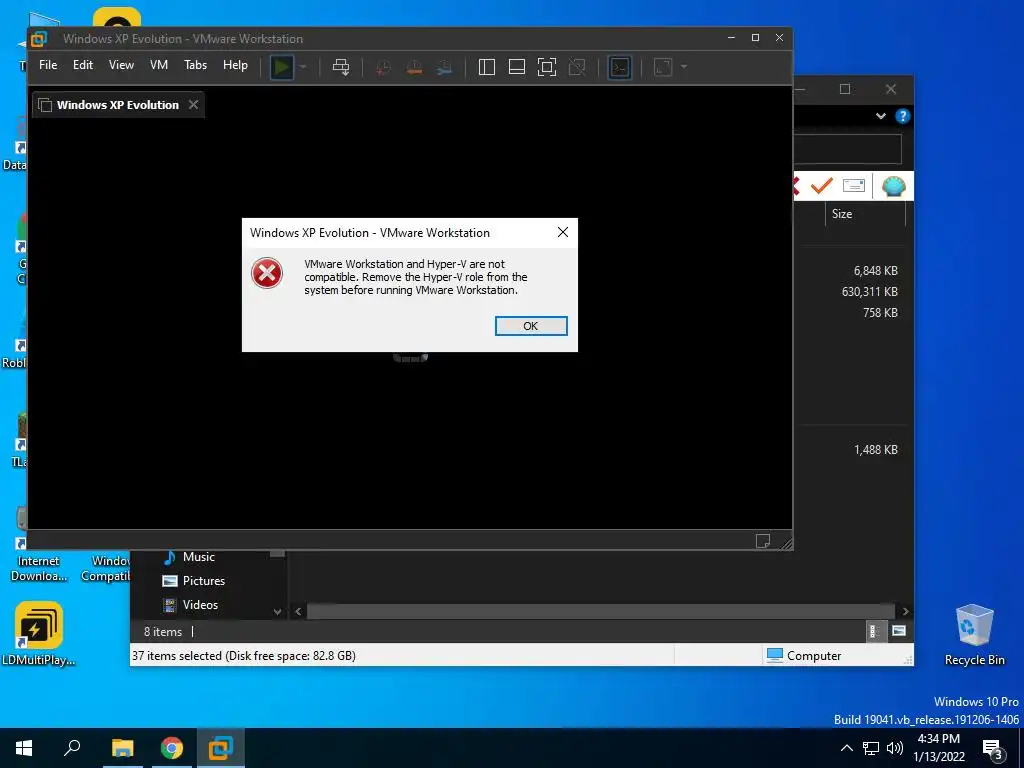This screenshot has width=1024, height=768.
Task: Select the 1,488 KB size entry
Action: (x=876, y=450)
